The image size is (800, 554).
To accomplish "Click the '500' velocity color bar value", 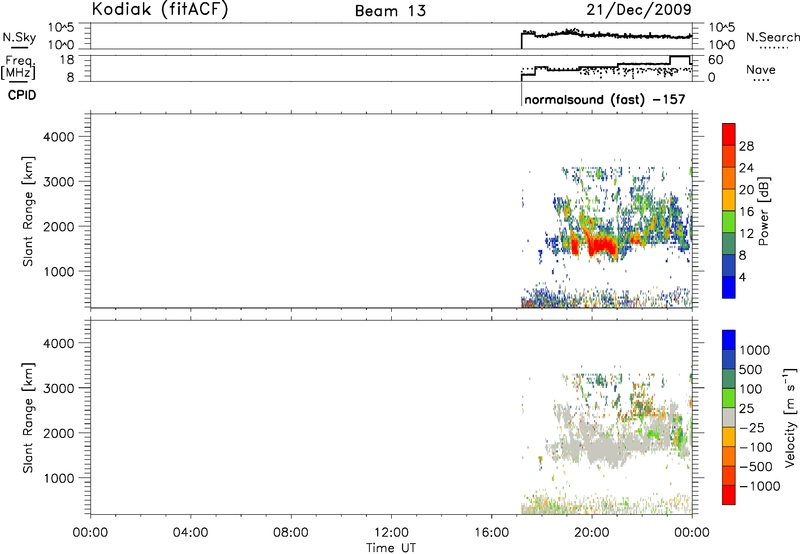I will tap(750, 370).
